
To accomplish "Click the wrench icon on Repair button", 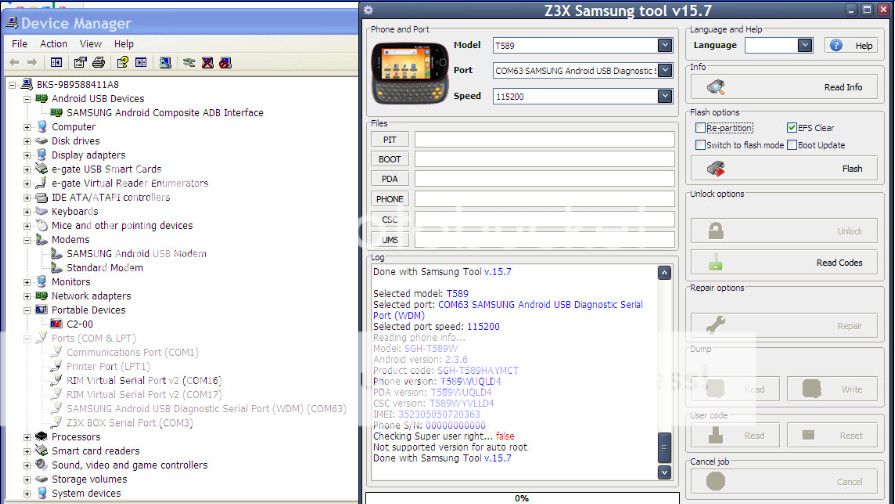I will [716, 325].
